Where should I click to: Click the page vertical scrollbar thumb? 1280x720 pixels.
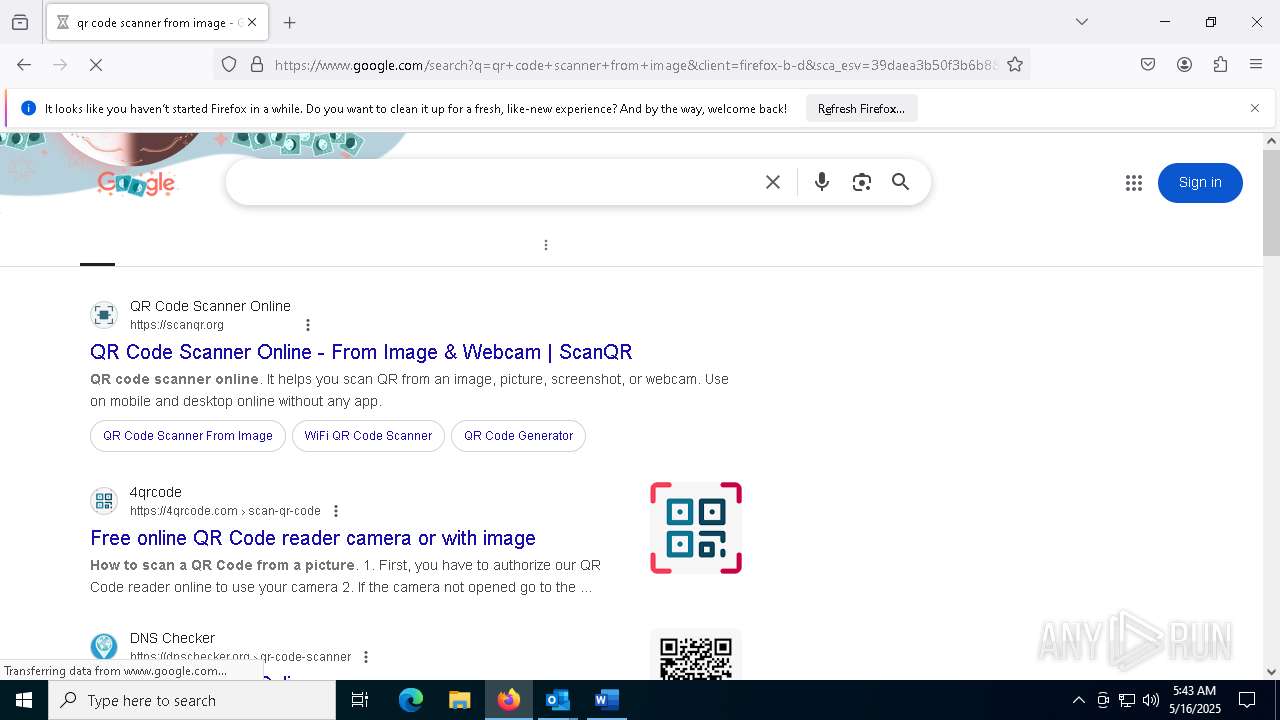coord(1271,202)
